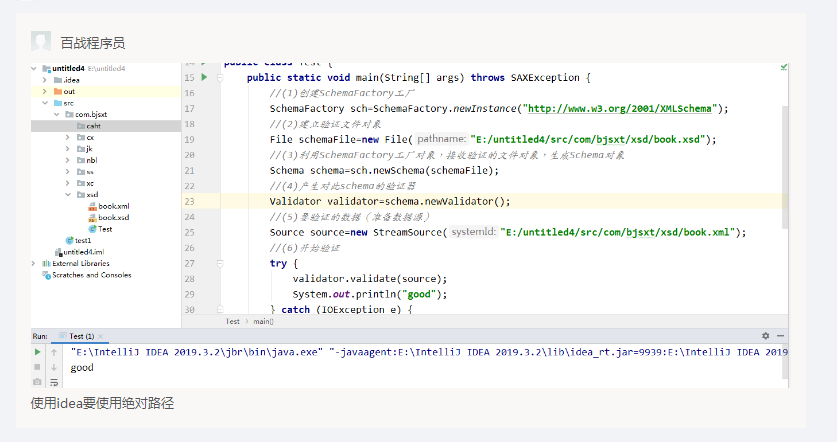837x442 pixels.
Task: Fold the try block at line 27
Action: 220,263
